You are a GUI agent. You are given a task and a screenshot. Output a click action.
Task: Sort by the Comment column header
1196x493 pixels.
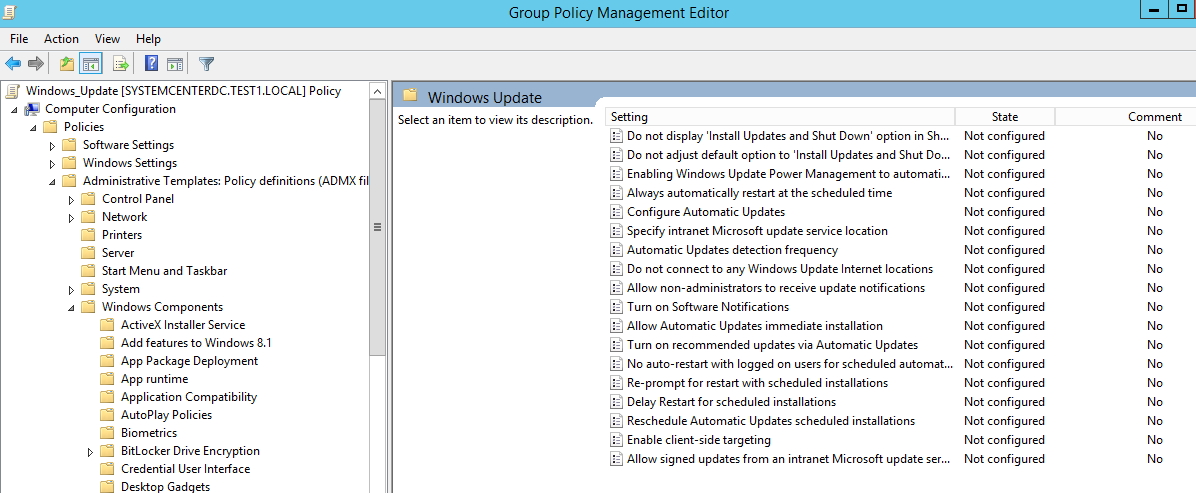1126,117
